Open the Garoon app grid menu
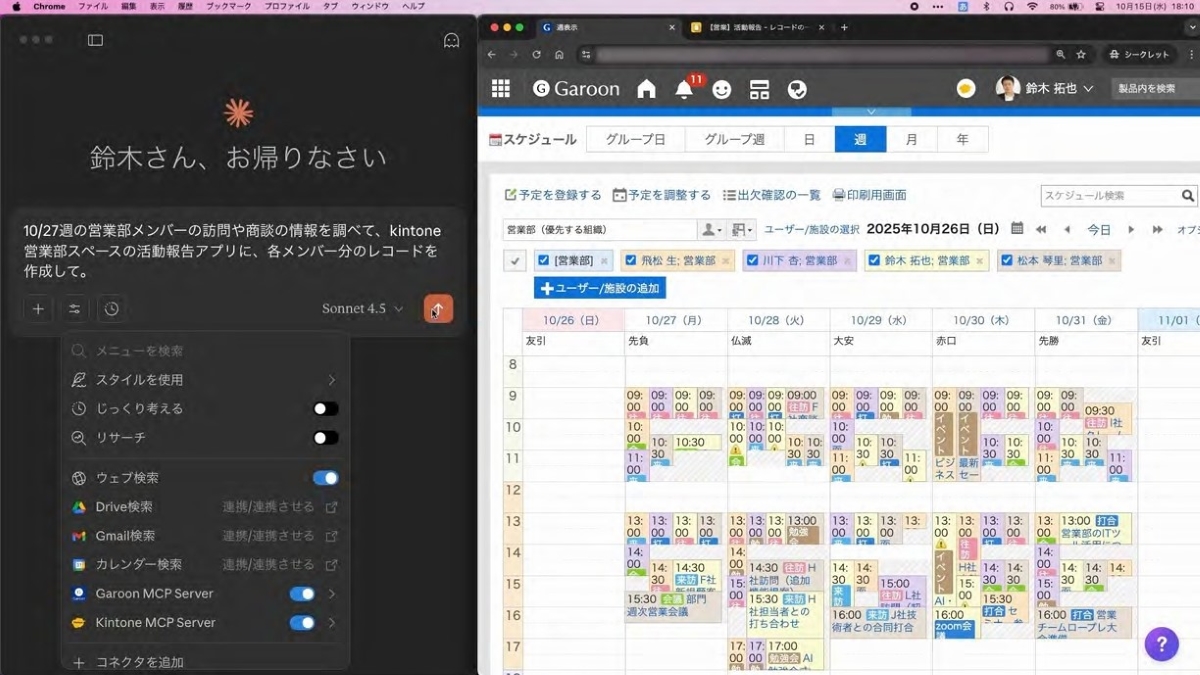Screen dimensions: 1200x675 coord(501,89)
